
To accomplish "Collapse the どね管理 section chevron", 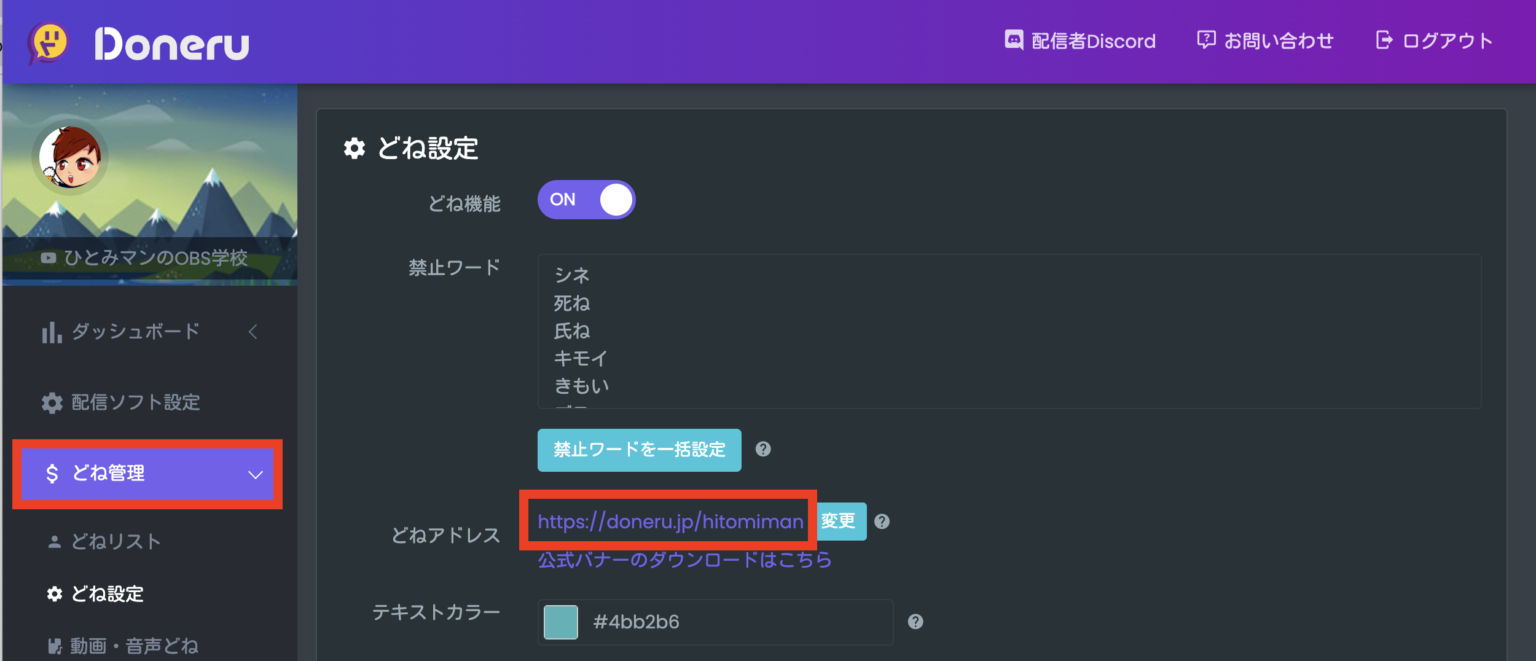I will [255, 474].
